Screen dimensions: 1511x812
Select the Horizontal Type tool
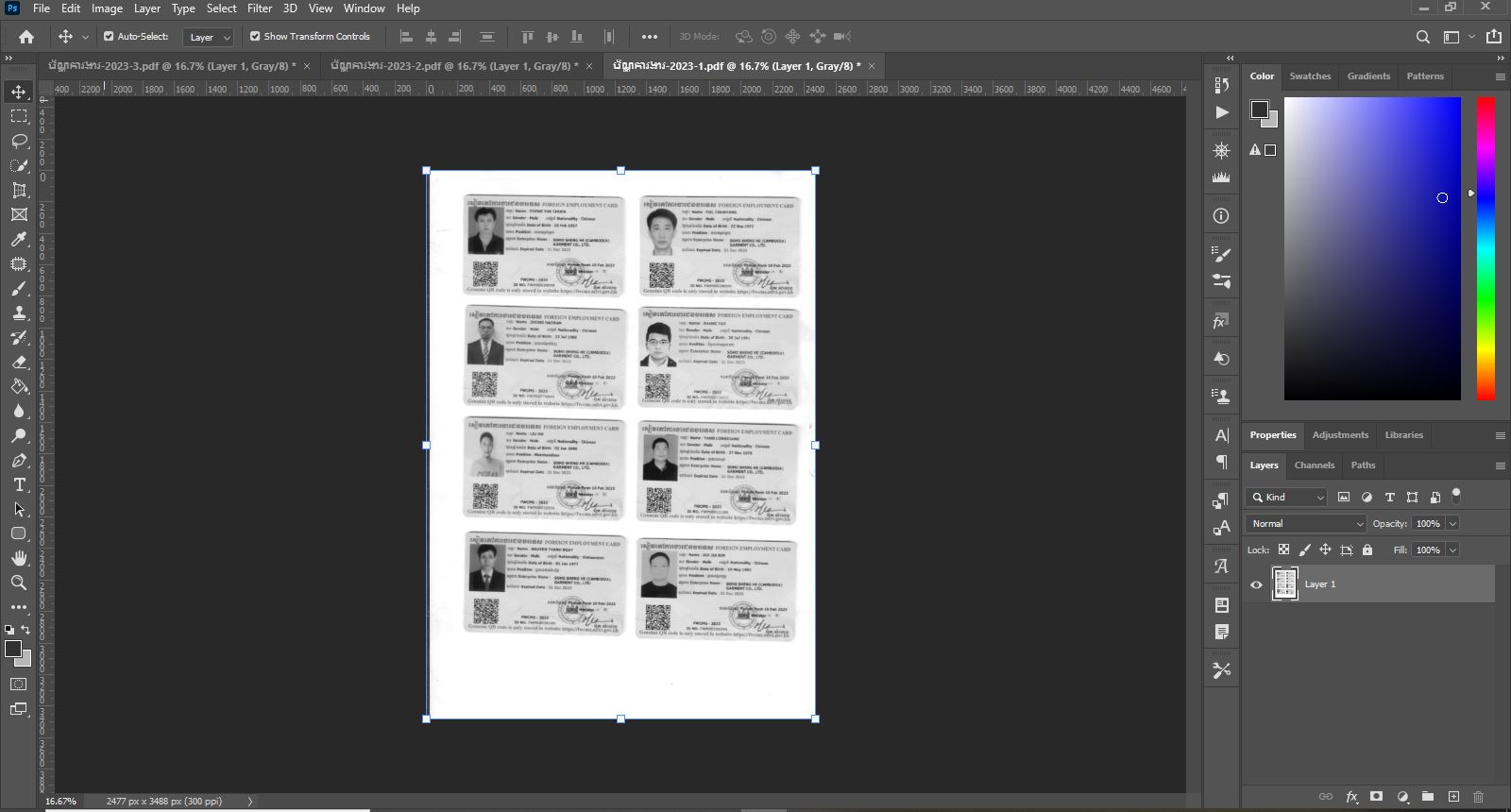(x=19, y=484)
